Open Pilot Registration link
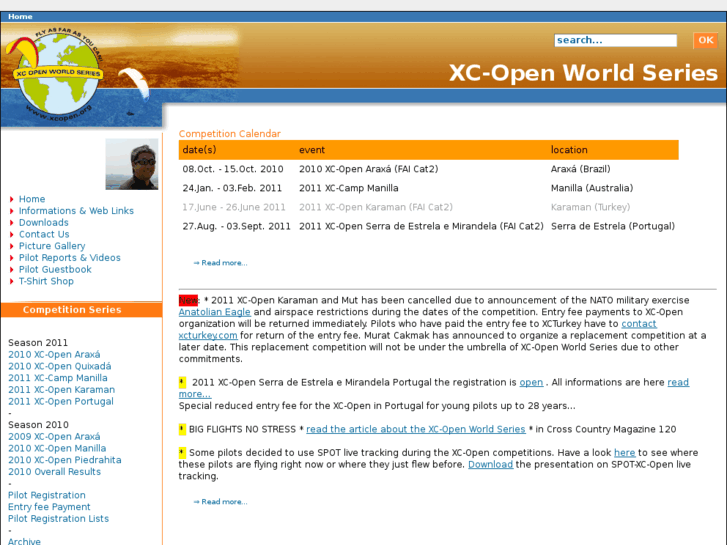Screen dimensions: 727x545 click(47, 495)
